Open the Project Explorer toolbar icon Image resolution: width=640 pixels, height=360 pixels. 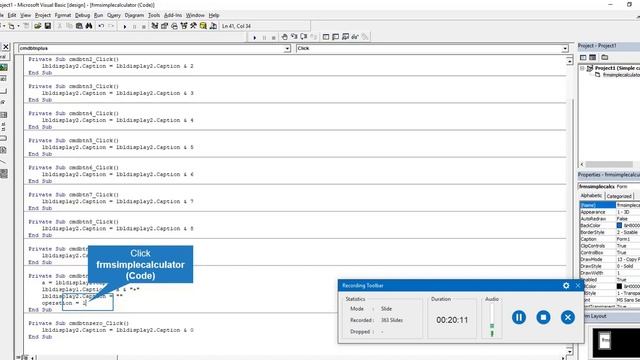pos(155,26)
